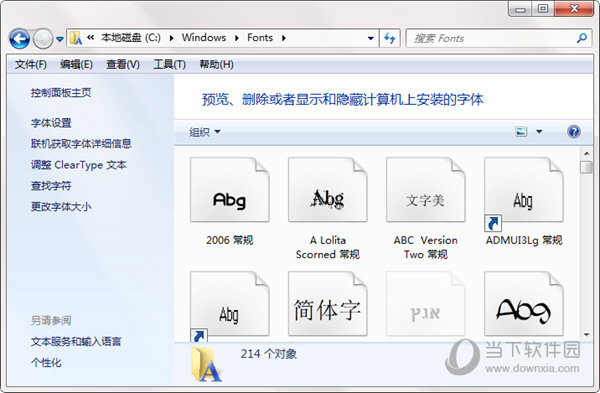Select the dimmed Hebrew-sample font icon
This screenshot has width=600, height=393.
click(426, 304)
